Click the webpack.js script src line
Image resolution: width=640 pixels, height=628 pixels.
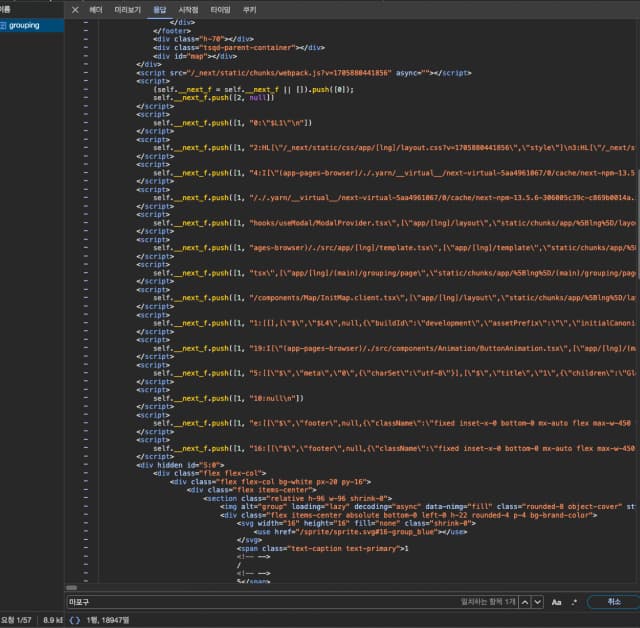click(x=304, y=73)
